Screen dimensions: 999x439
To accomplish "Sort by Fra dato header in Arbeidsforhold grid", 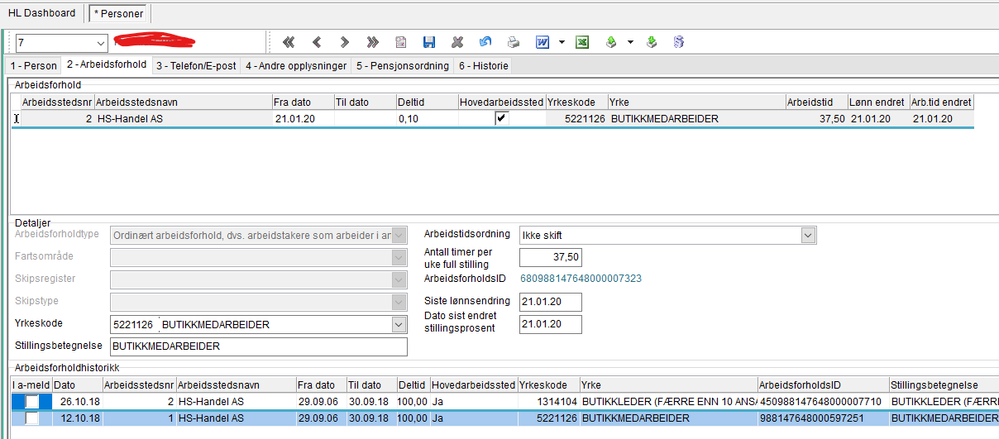I will click(303, 102).
